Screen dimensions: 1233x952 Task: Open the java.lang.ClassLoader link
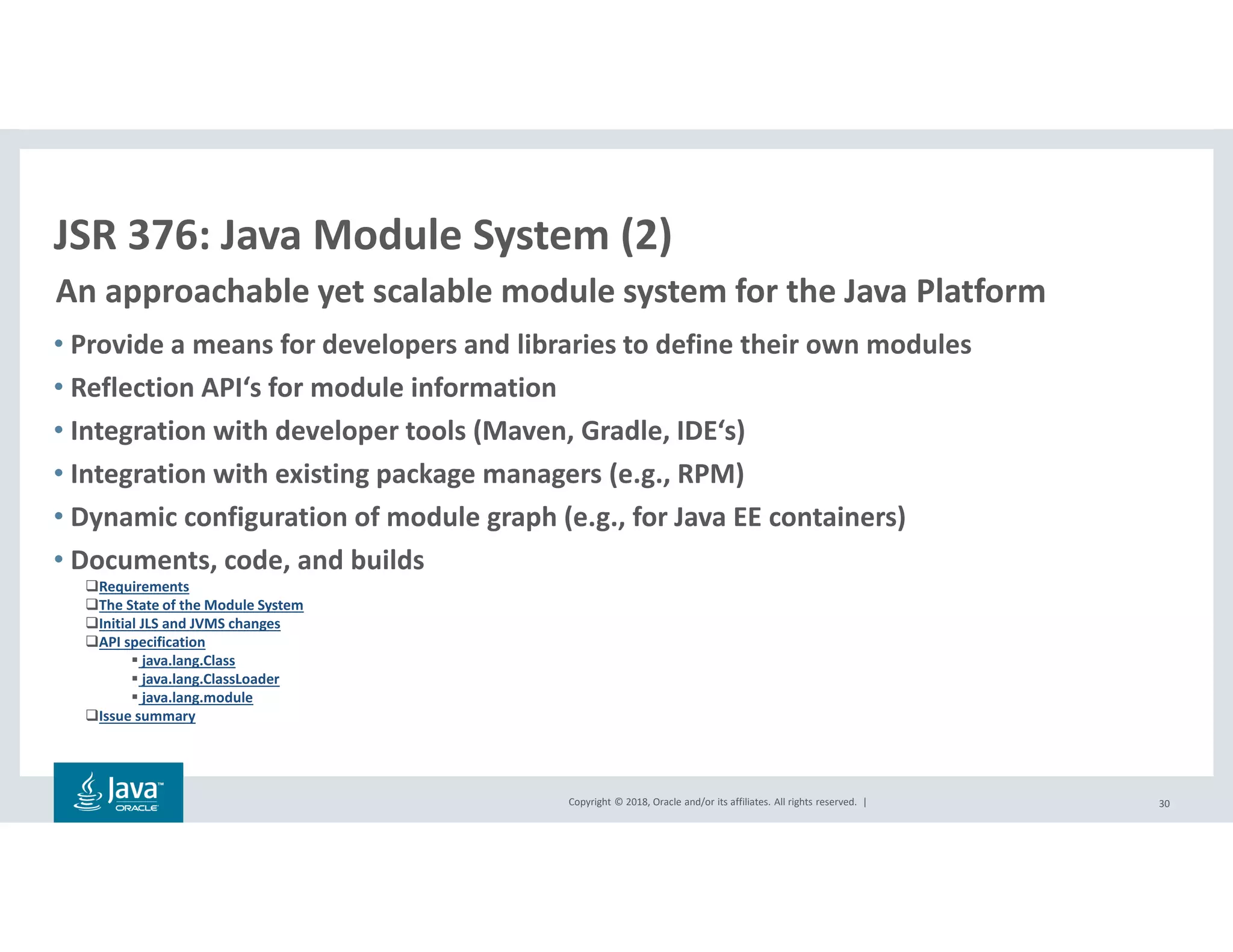pyautogui.click(x=210, y=679)
